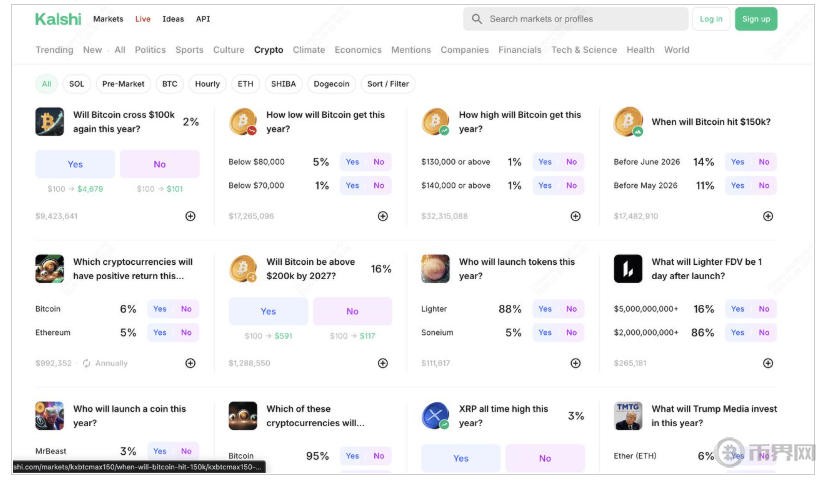The width and height of the screenshot is (827, 480).
Task: Toggle the Dogecoin filter chip
Action: [331, 84]
